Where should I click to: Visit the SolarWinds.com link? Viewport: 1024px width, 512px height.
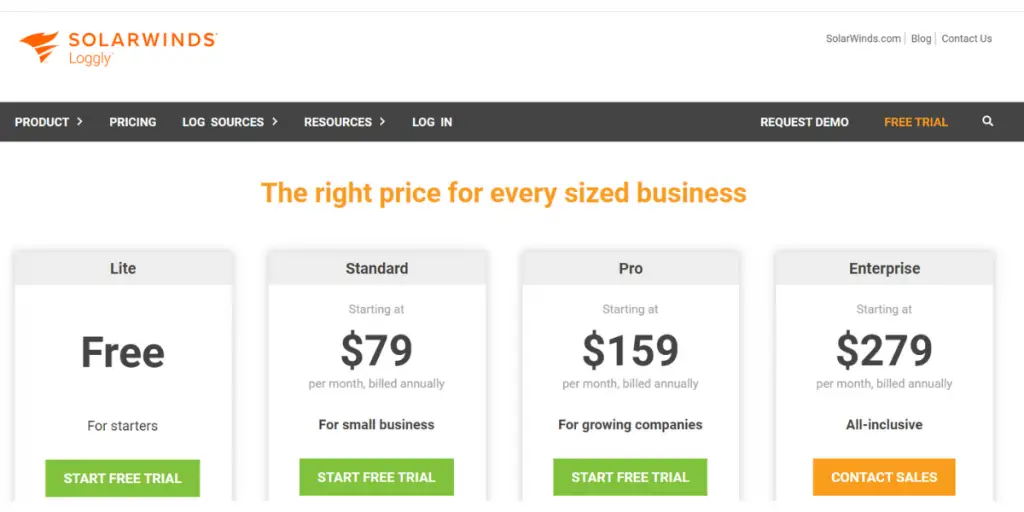[863, 39]
